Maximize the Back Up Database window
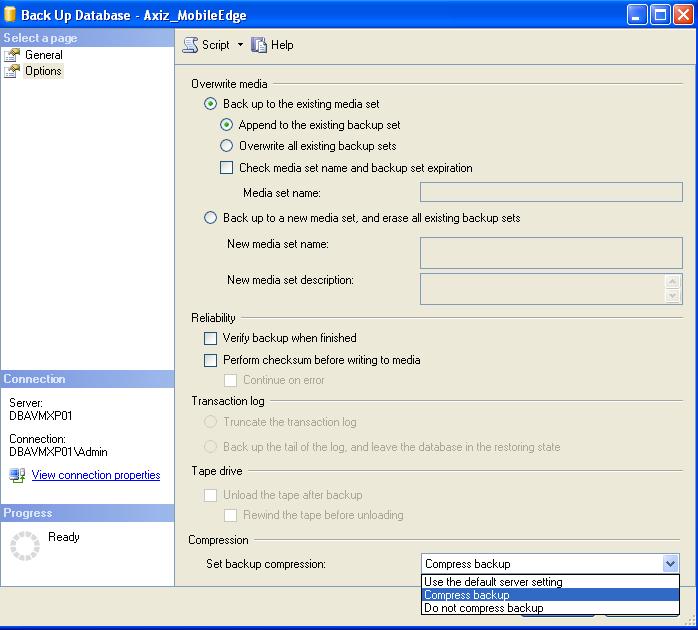Image resolution: width=698 pixels, height=630 pixels. tap(660, 15)
